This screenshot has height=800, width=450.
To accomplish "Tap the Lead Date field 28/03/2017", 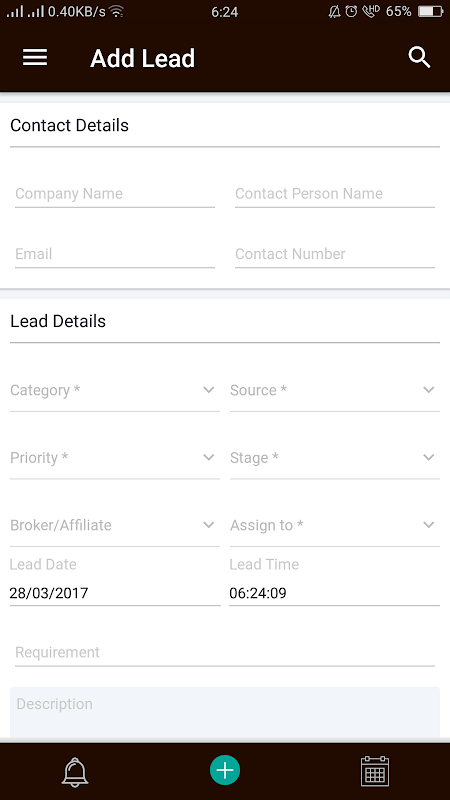I will click(x=115, y=593).
